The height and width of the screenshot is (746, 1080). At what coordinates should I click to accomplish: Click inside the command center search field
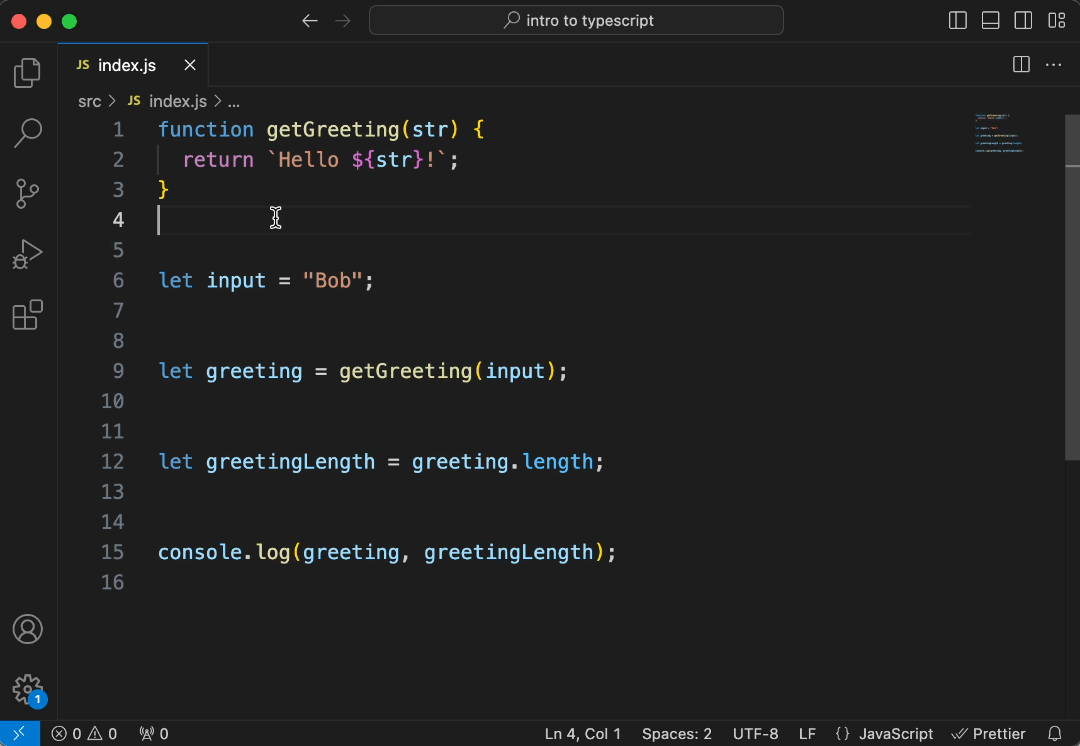pyautogui.click(x=576, y=20)
